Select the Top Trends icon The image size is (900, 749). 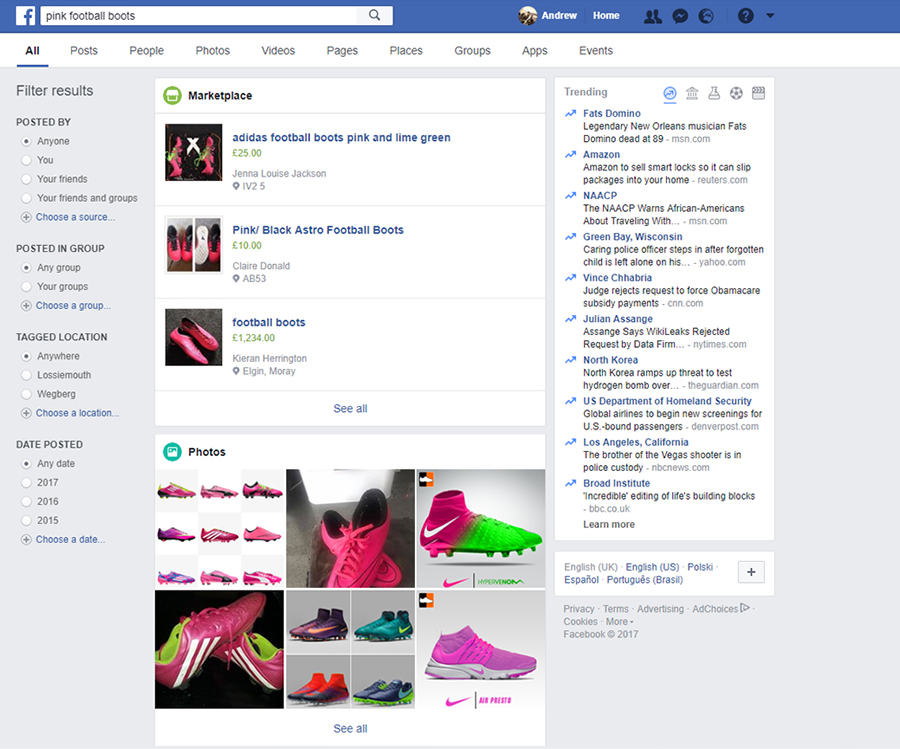pos(670,94)
